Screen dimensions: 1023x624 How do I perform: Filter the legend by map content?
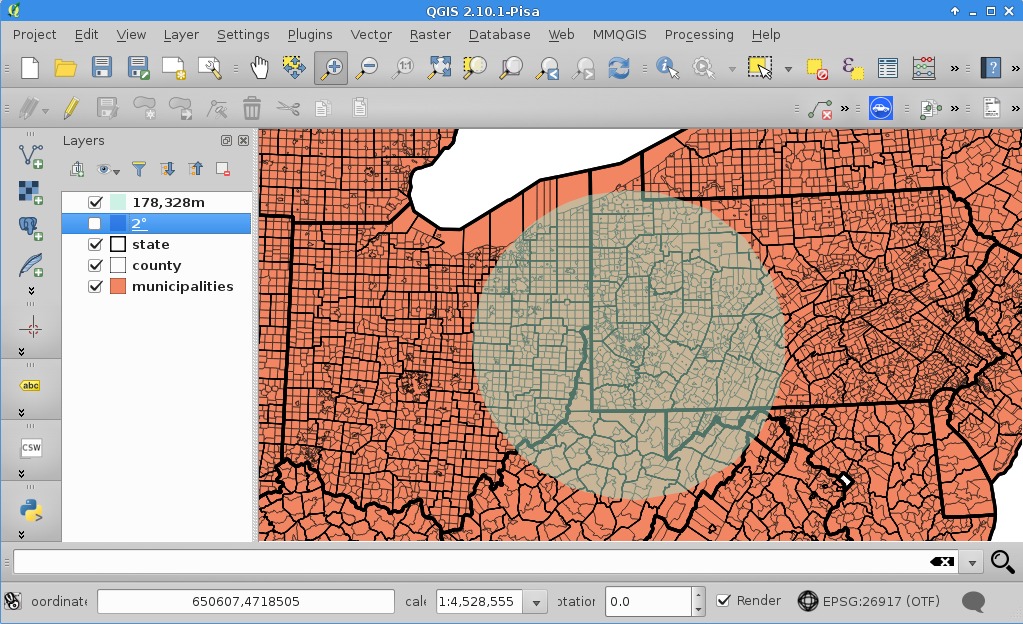coord(139,169)
